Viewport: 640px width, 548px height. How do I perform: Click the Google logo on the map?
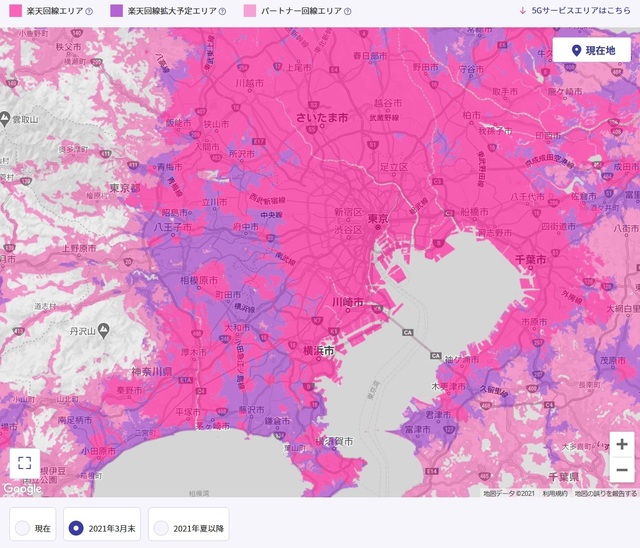[x=22, y=489]
